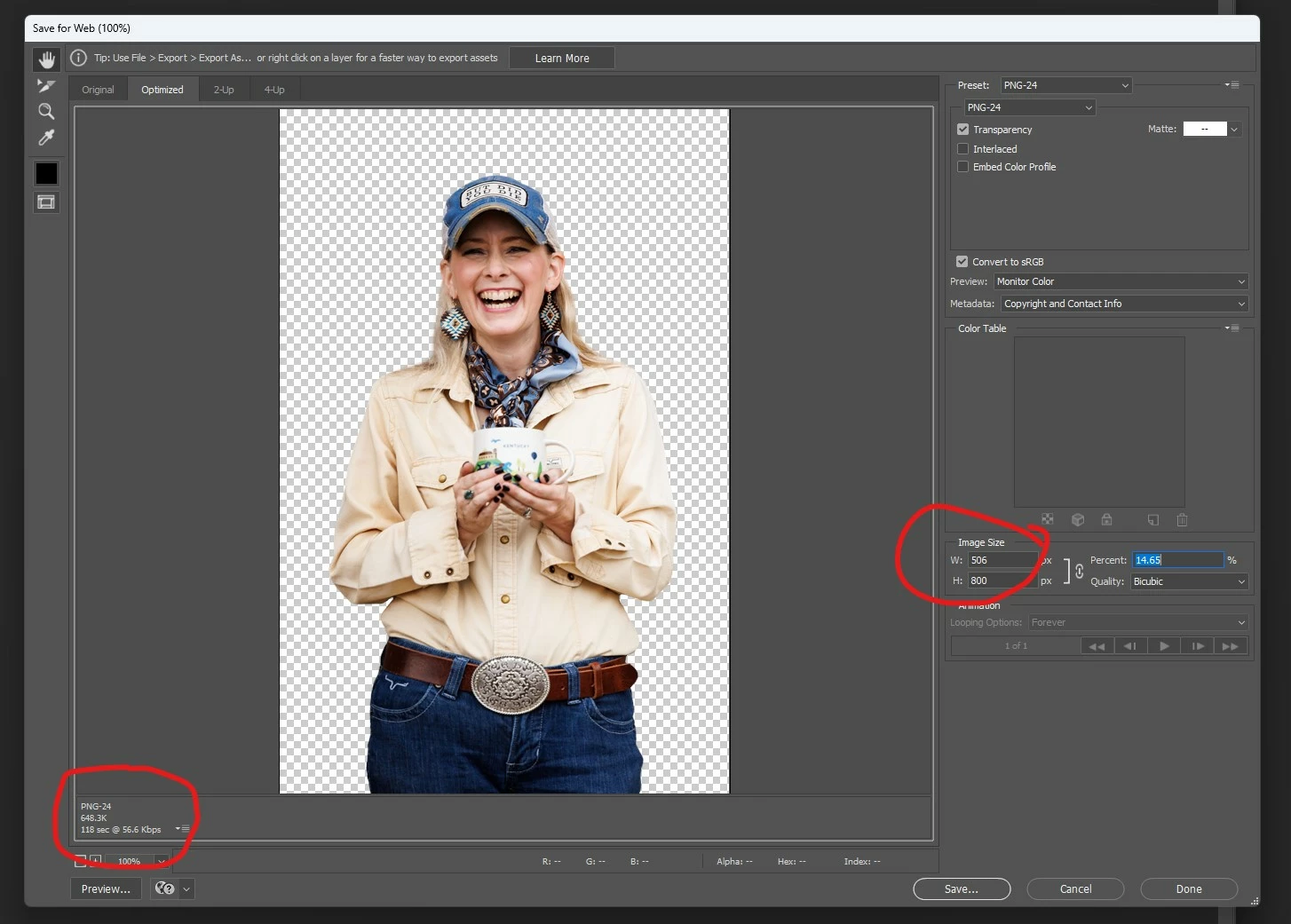Click the Save... button
Viewport: 1291px width, 924px height.
pos(962,888)
